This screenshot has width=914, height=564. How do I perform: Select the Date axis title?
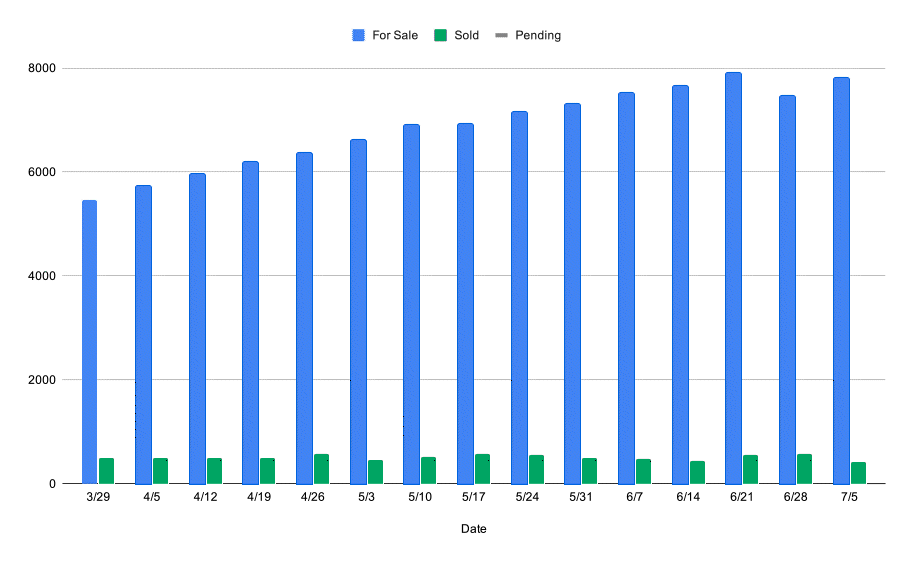click(473, 529)
